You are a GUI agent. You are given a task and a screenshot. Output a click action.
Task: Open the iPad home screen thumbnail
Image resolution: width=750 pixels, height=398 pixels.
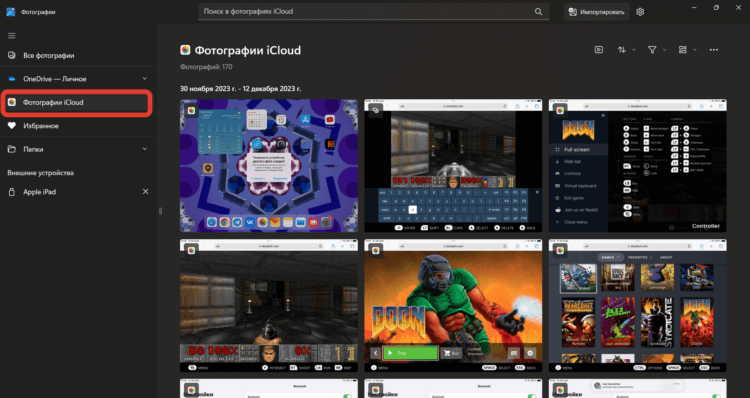269,166
